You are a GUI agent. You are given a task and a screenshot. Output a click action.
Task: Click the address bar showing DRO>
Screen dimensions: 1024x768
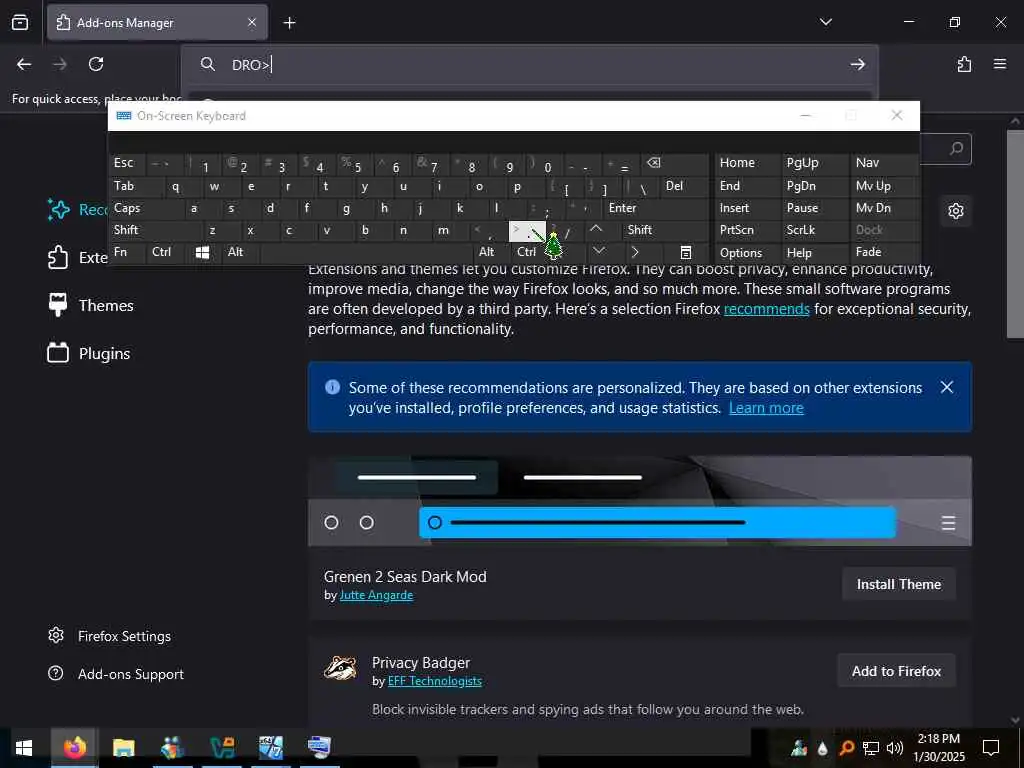tap(529, 64)
